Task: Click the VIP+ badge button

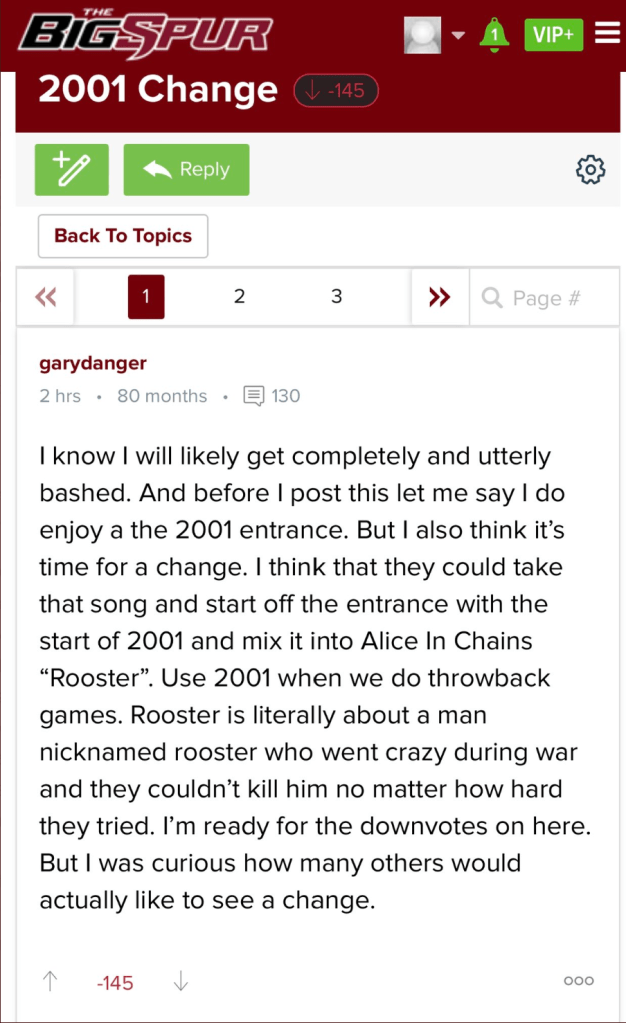Action: 553,35
